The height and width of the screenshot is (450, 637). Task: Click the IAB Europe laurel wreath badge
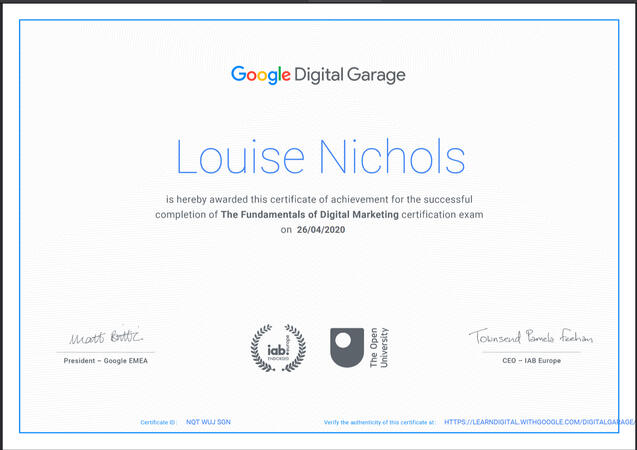(x=278, y=347)
